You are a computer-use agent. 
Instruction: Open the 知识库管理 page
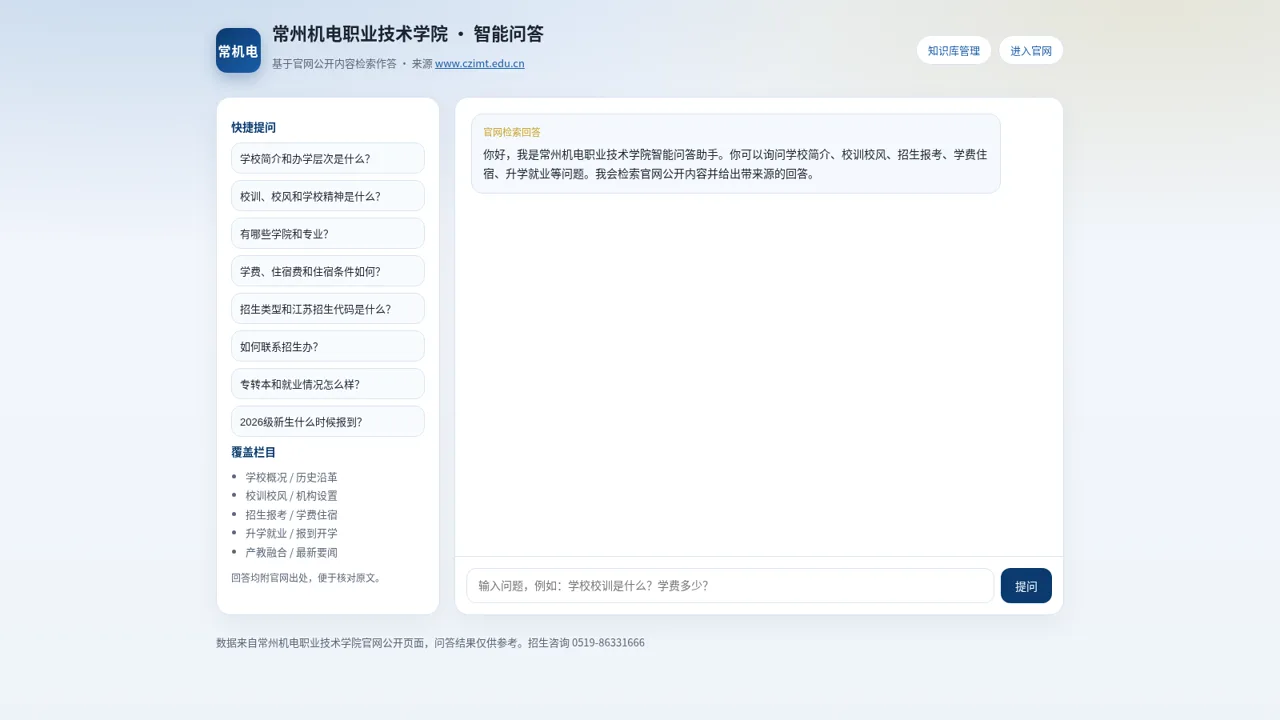pyautogui.click(x=954, y=50)
